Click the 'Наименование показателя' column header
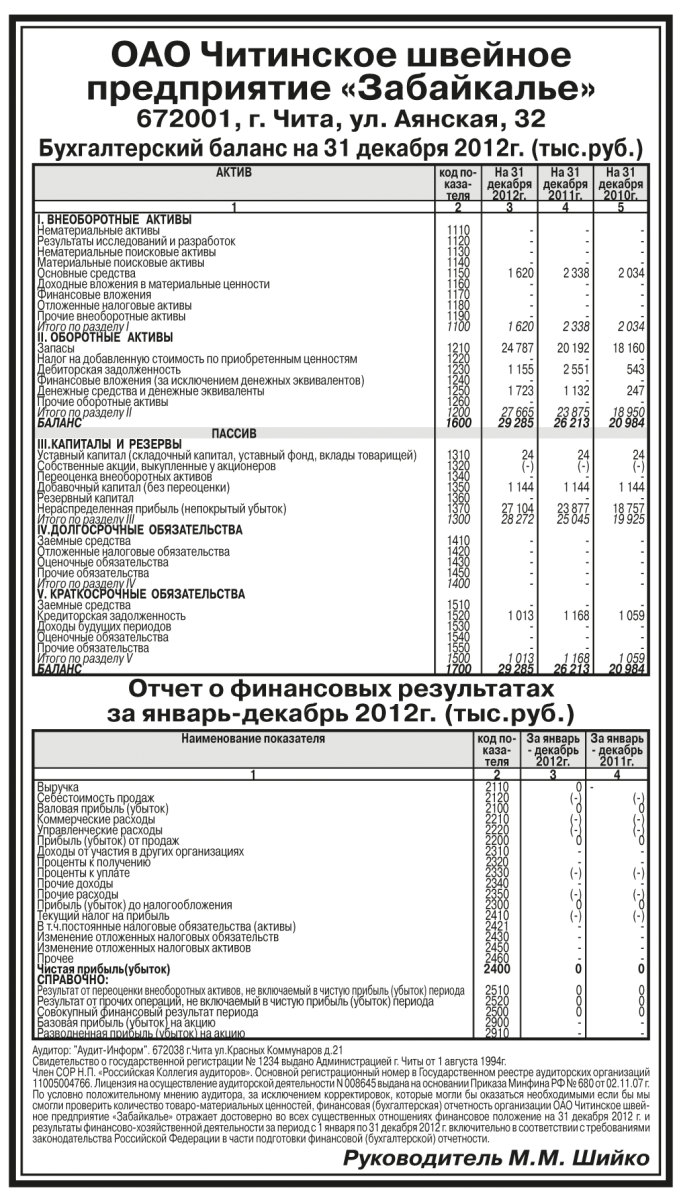 [253, 739]
